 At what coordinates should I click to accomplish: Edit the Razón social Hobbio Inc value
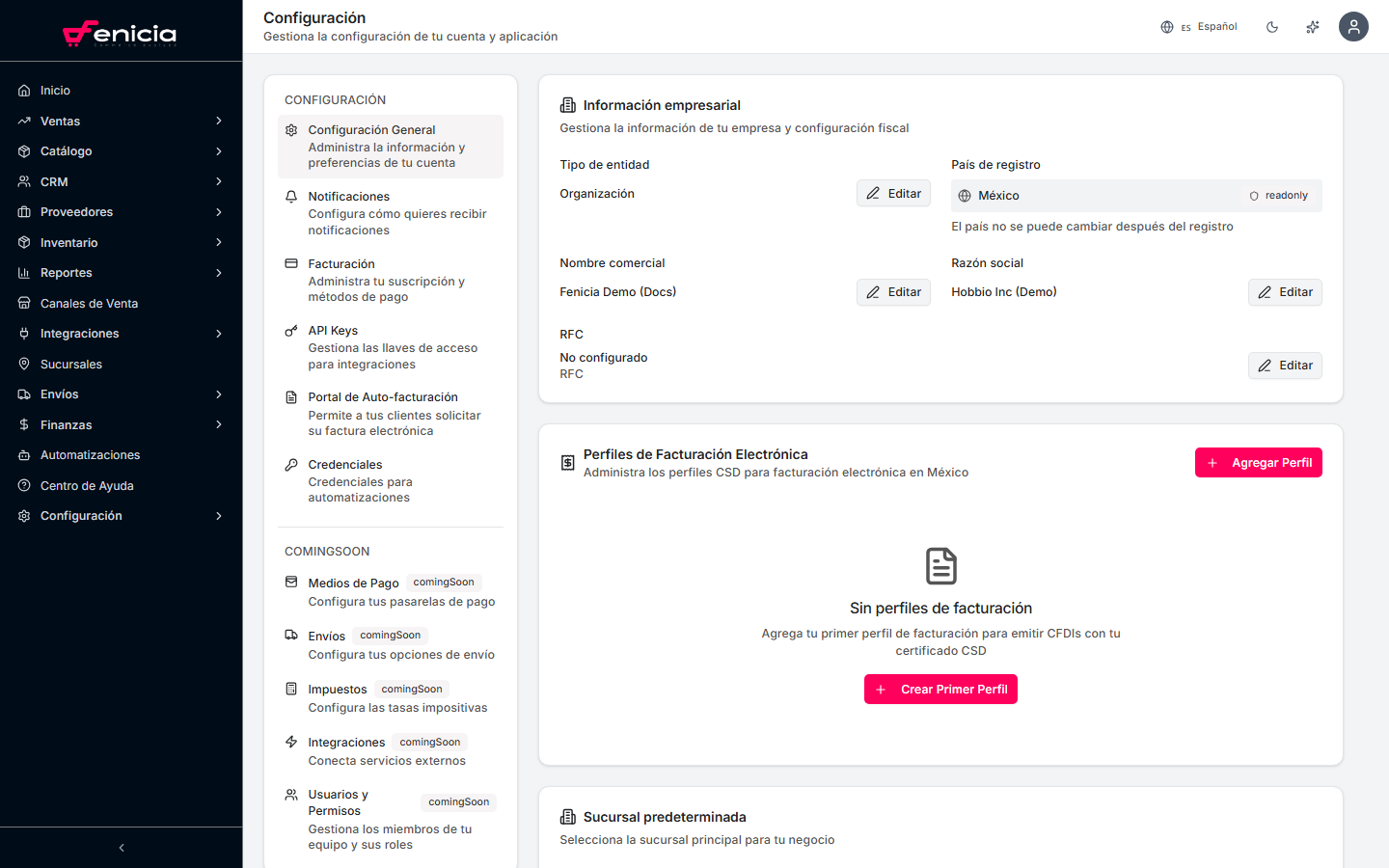[x=1285, y=291]
